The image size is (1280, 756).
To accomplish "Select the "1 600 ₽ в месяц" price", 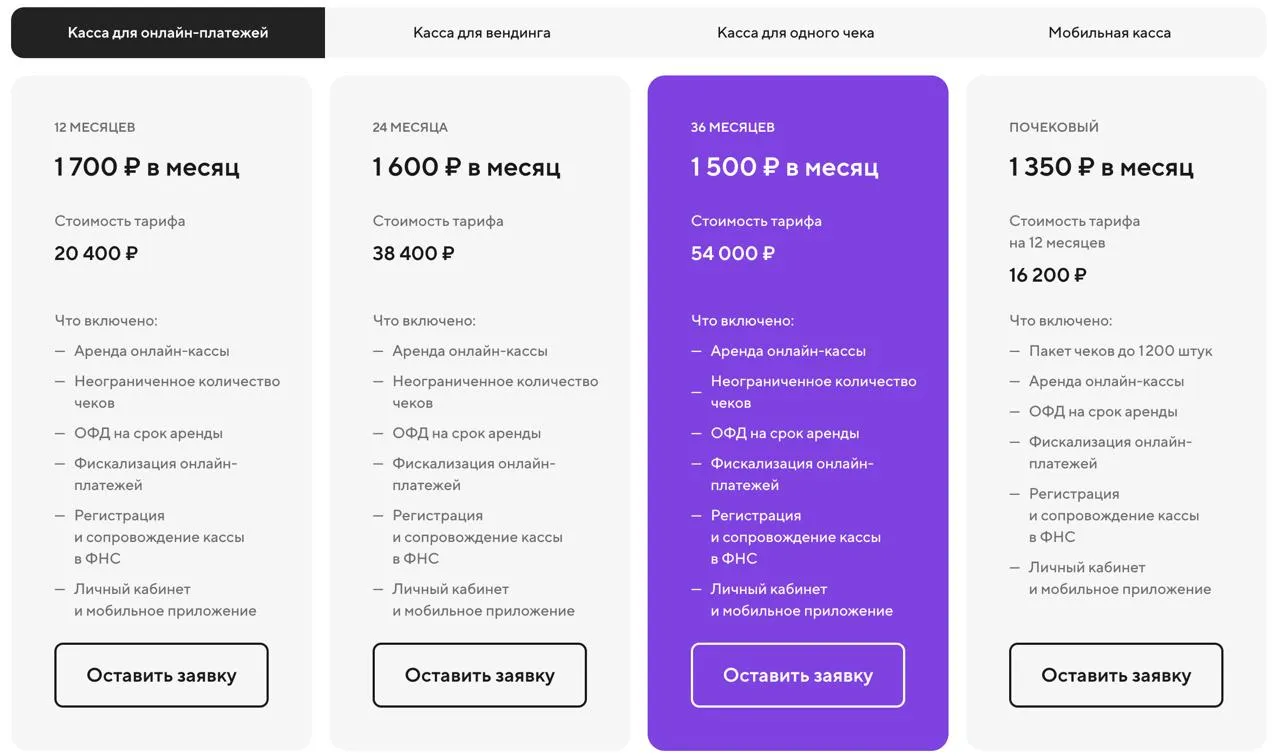I will (466, 167).
